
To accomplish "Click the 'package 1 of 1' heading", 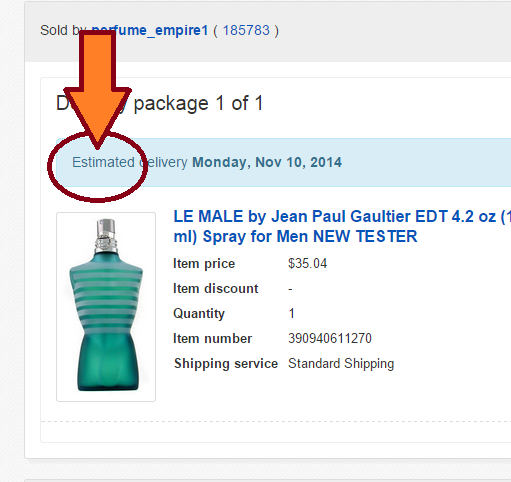I will click(198, 103).
